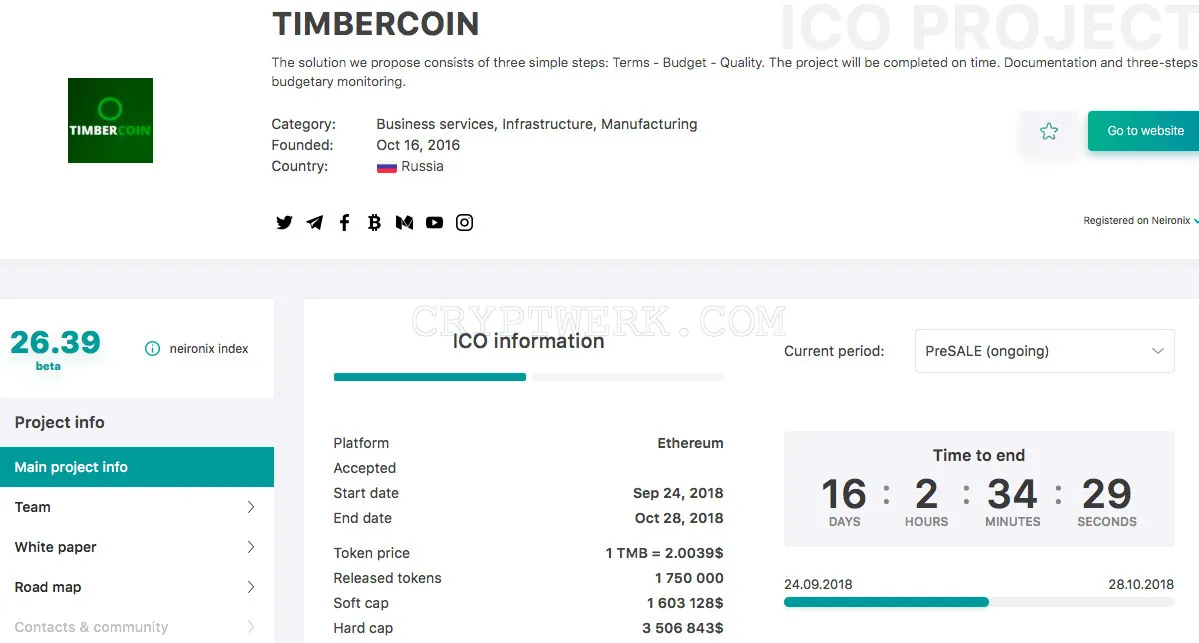This screenshot has width=1199, height=643.
Task: Open Contacts & community menu item
Action: tap(137, 627)
